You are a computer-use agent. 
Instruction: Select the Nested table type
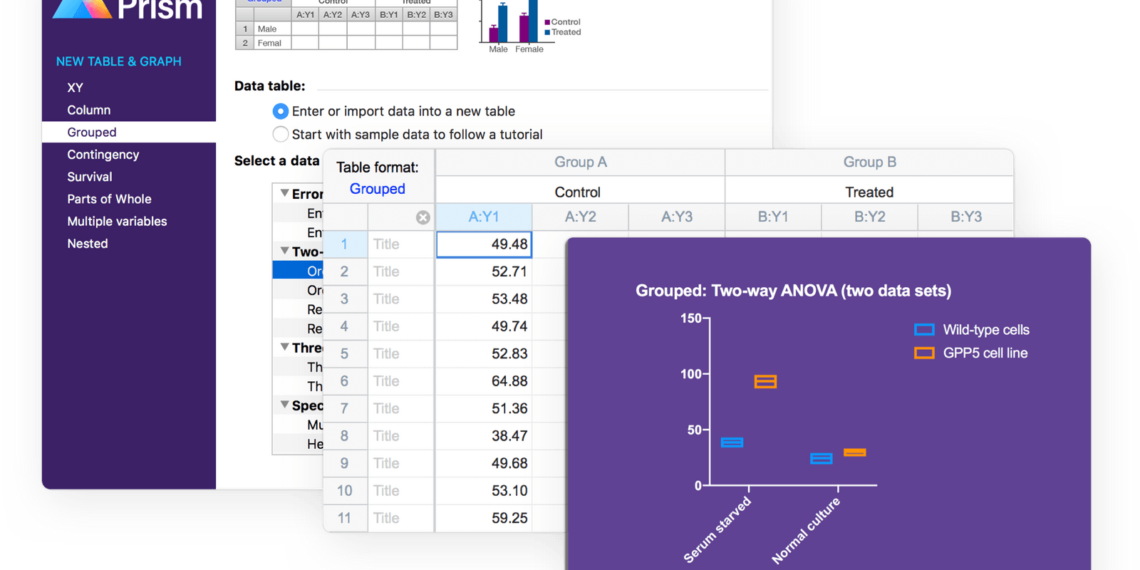tap(87, 244)
